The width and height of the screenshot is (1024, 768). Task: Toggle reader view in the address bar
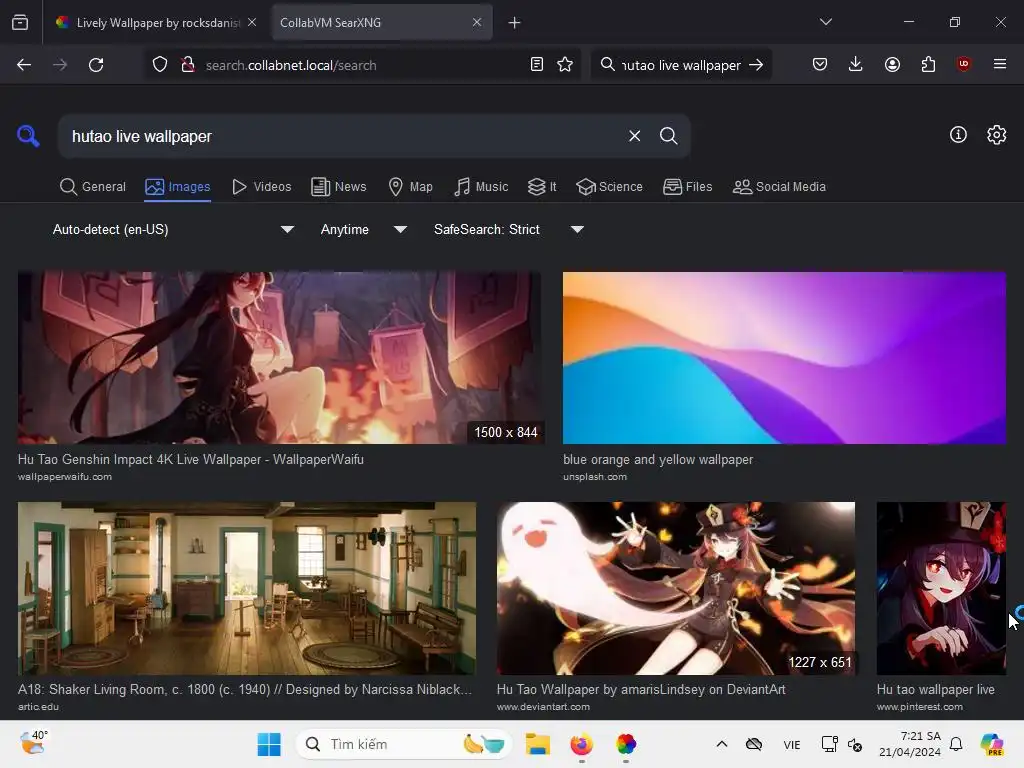pos(537,65)
